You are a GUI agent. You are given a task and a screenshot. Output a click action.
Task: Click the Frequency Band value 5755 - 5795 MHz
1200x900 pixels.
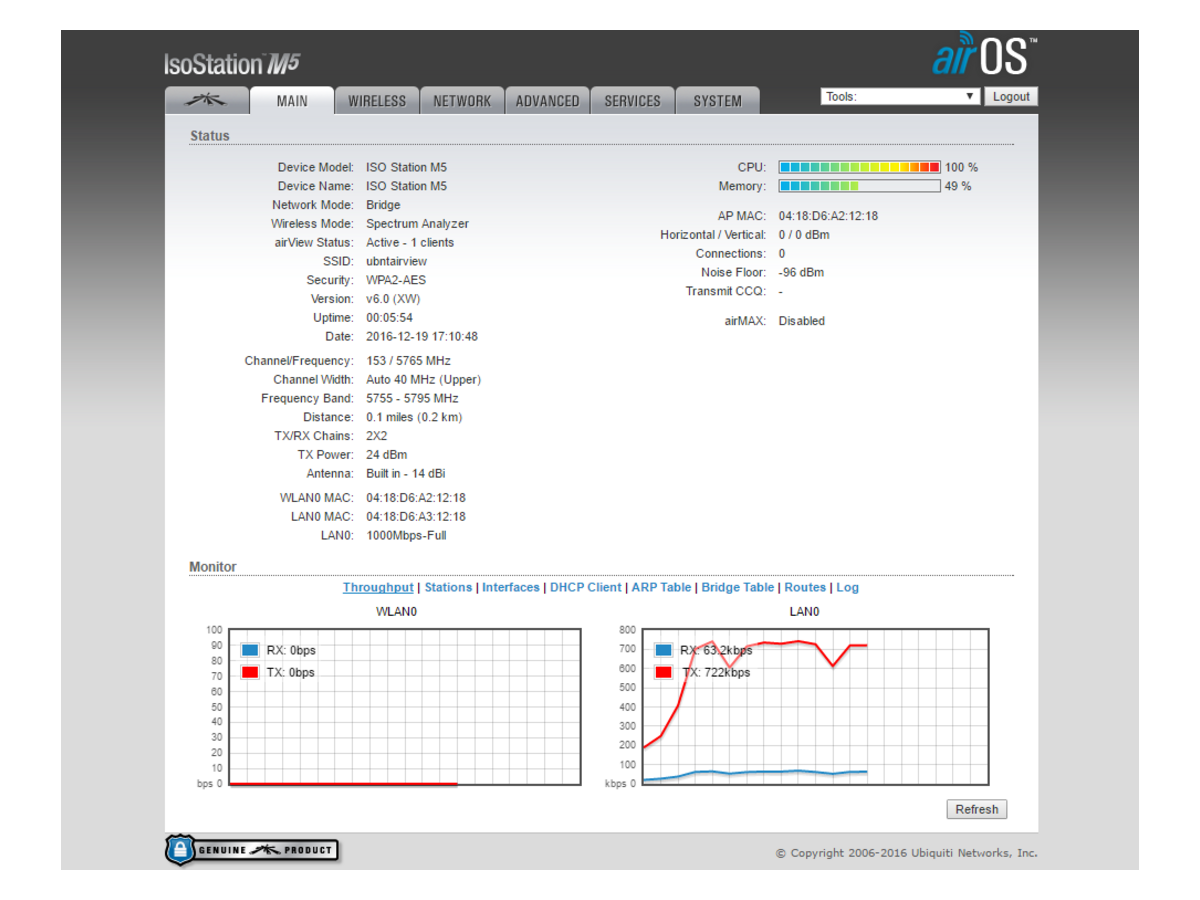[x=412, y=398]
